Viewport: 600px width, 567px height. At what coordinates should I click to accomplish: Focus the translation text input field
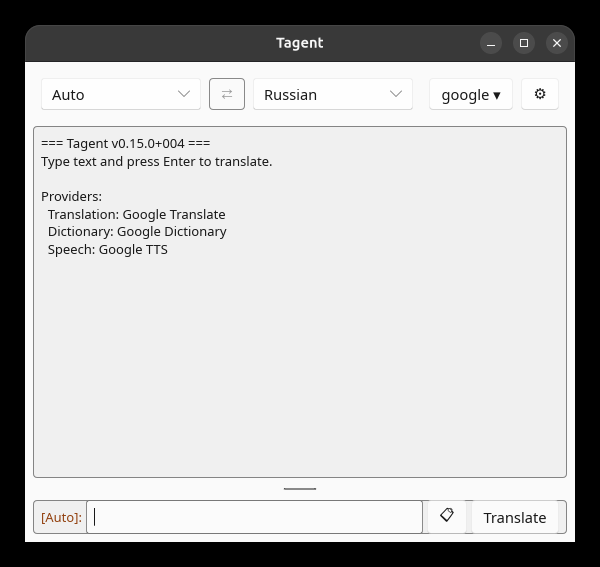pyautogui.click(x=254, y=517)
